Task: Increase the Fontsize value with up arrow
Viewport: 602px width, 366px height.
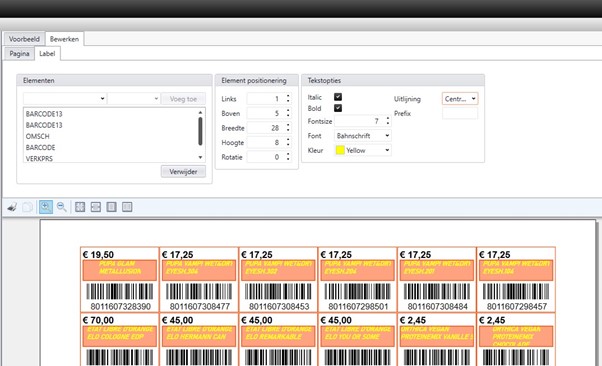Action: (x=388, y=118)
